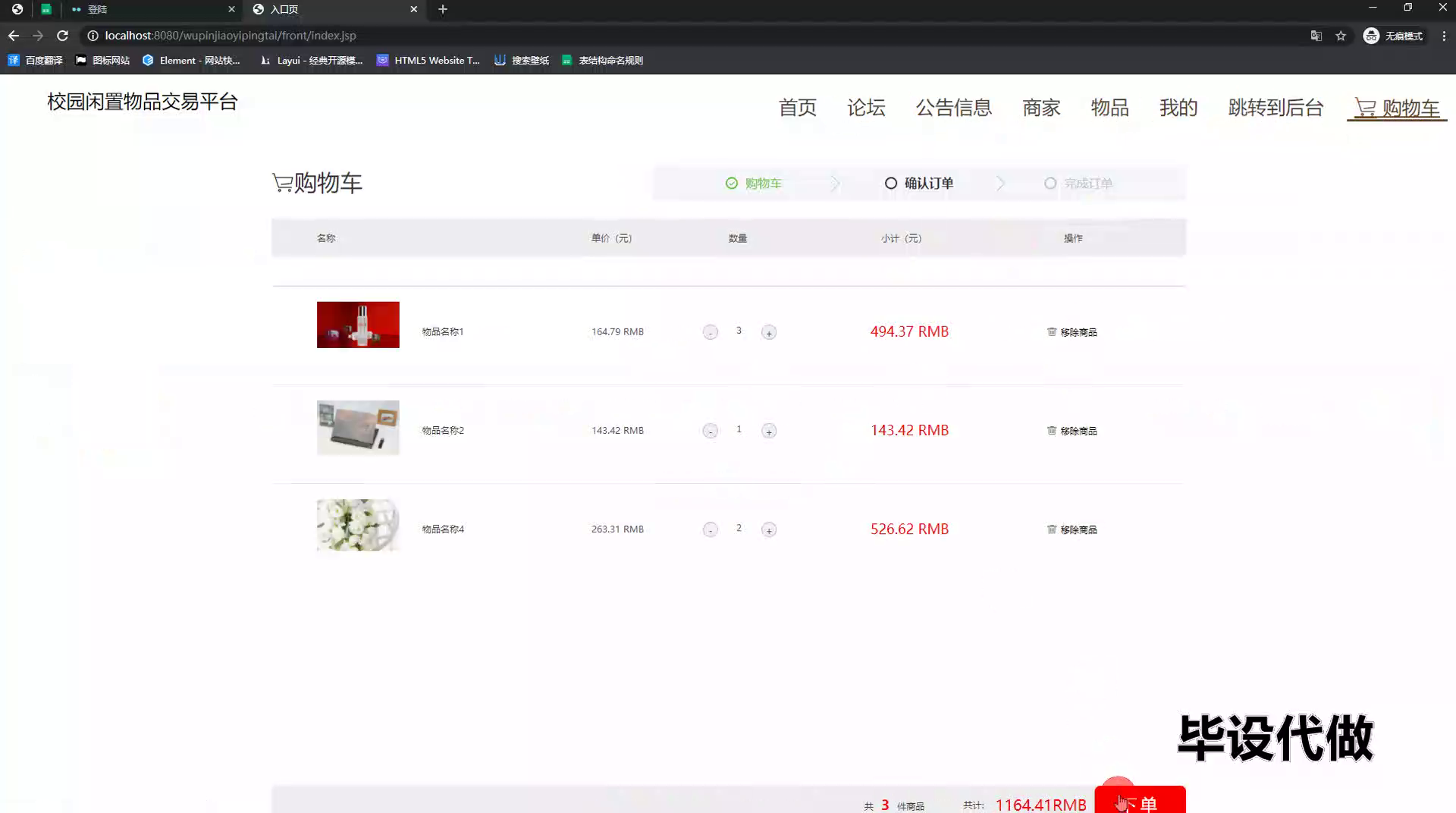Click the 143.42 RMB red subtotal

tap(909, 430)
